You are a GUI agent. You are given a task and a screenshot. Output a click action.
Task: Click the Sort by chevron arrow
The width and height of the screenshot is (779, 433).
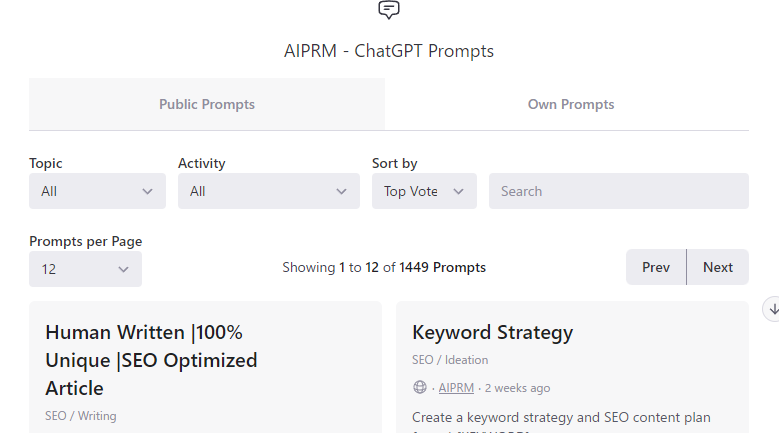[458, 191]
